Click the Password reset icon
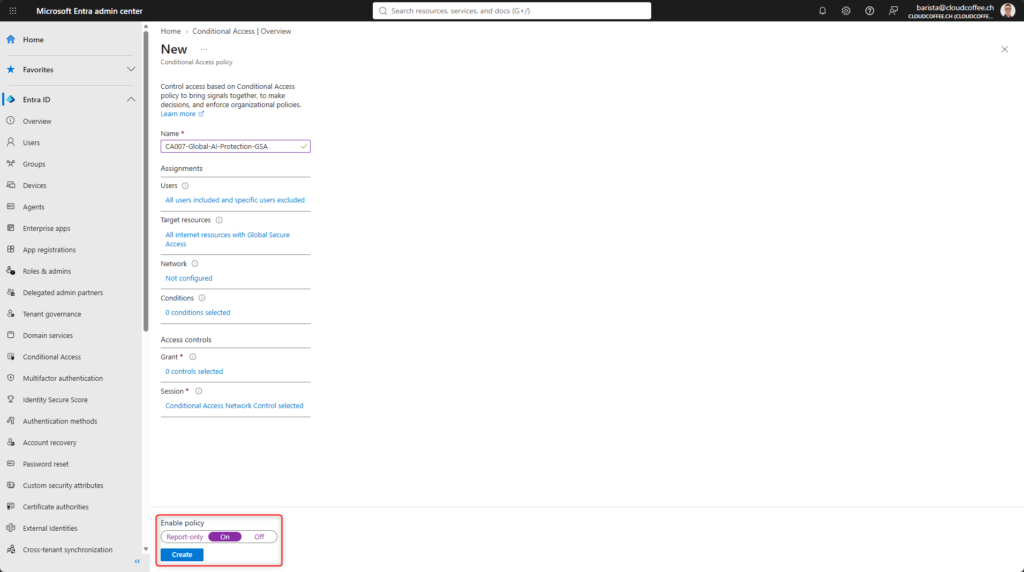This screenshot has width=1024, height=572. tap(10, 464)
